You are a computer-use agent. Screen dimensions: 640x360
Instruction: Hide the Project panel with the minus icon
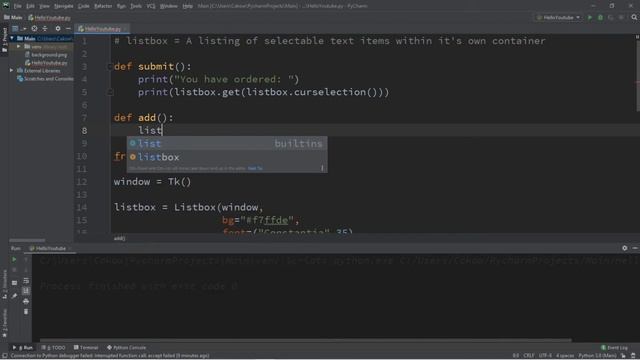[68, 29]
